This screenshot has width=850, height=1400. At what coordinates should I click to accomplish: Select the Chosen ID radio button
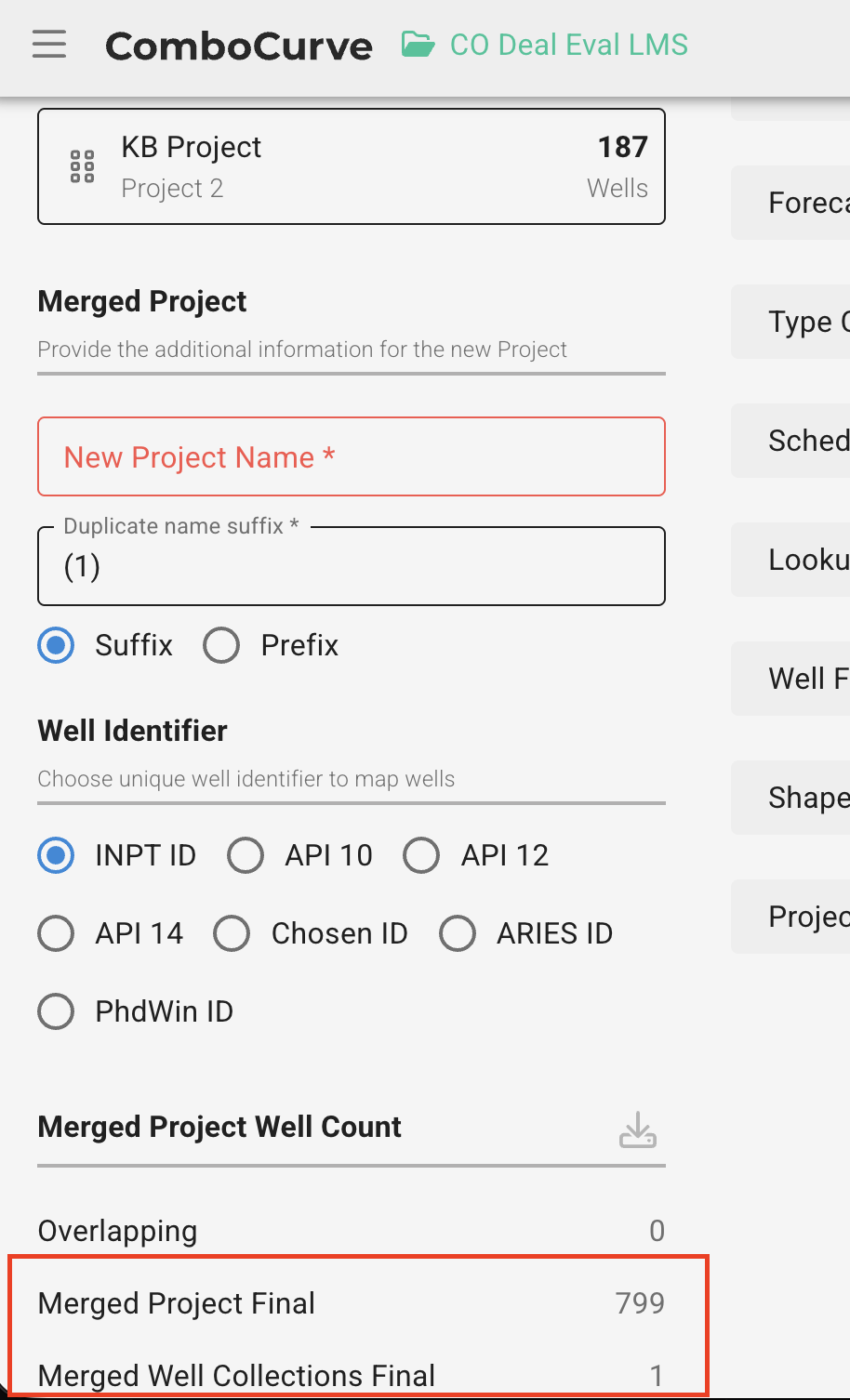pos(232,933)
